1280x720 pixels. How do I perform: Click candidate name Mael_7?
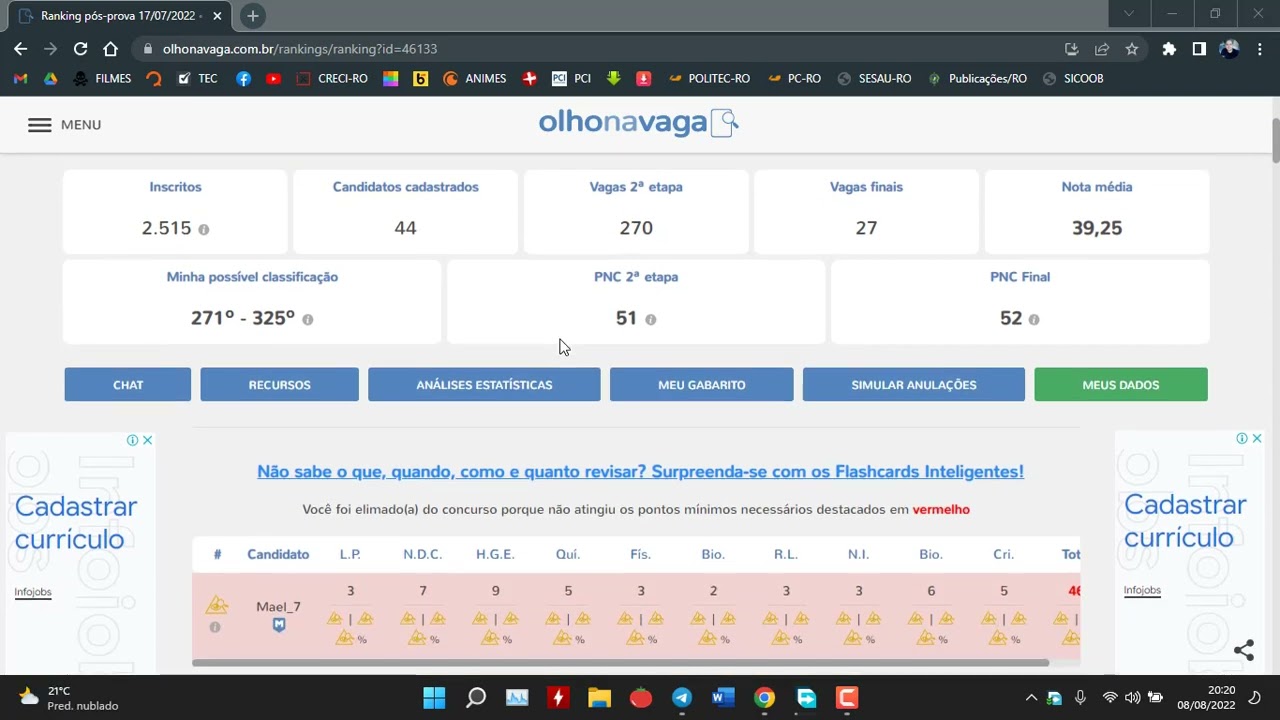pyautogui.click(x=278, y=607)
